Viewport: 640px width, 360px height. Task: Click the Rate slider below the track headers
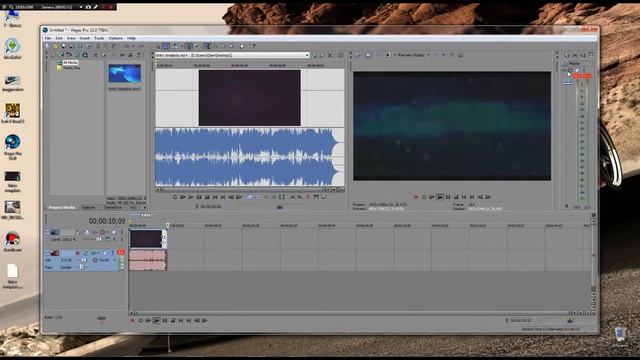(x=102, y=318)
